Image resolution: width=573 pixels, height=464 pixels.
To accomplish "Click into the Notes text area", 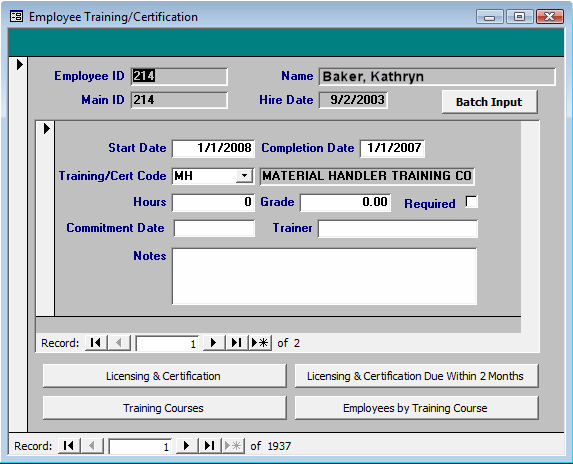I will (325, 276).
